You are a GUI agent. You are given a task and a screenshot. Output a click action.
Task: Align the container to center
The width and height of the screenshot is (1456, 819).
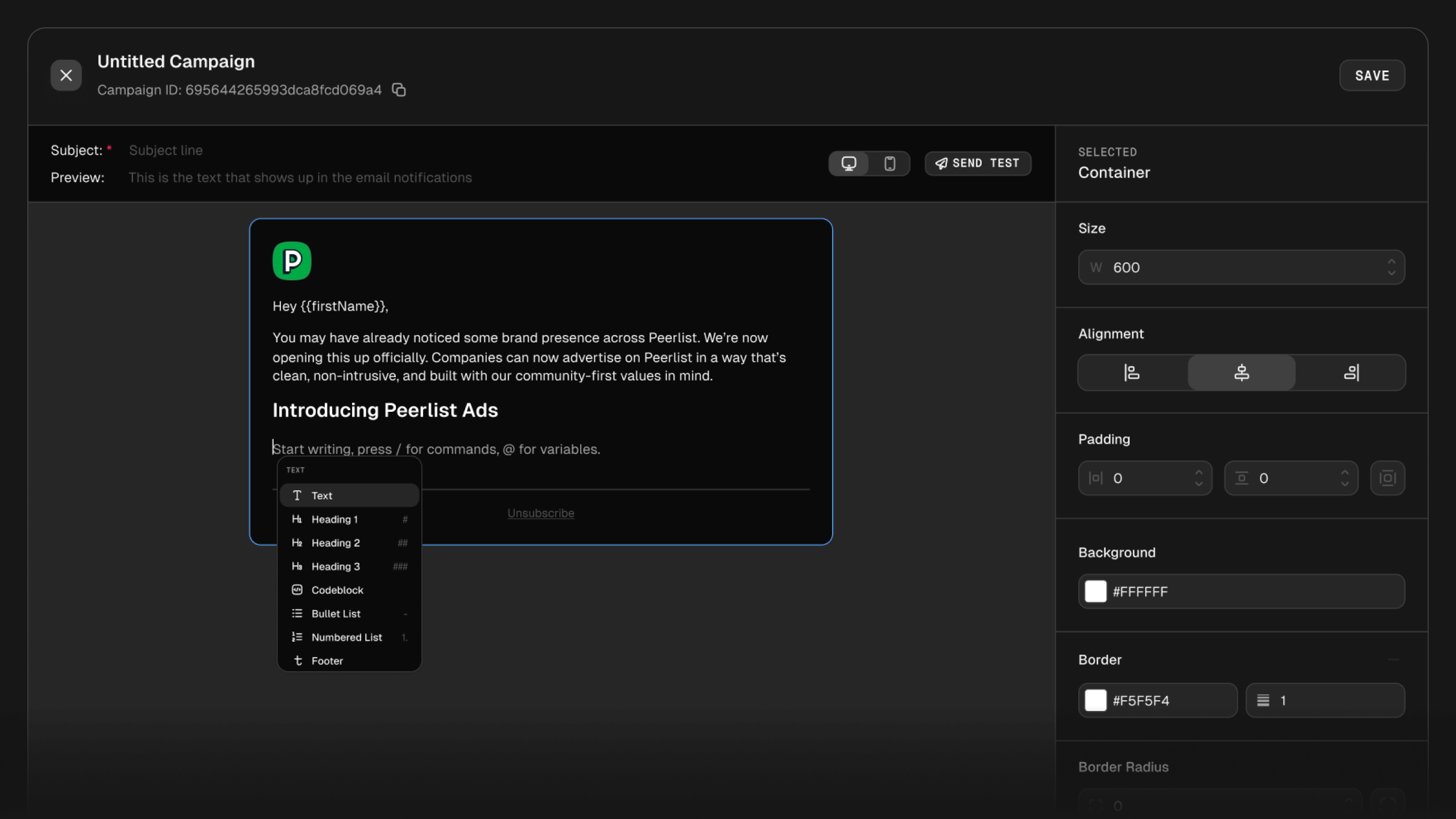1242,373
